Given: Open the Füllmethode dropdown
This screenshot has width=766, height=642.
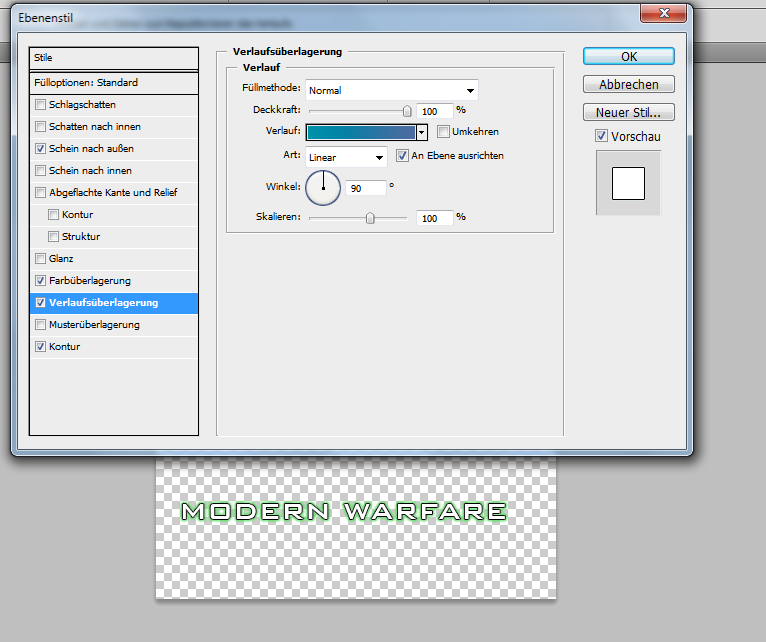Looking at the screenshot, I should point(392,90).
